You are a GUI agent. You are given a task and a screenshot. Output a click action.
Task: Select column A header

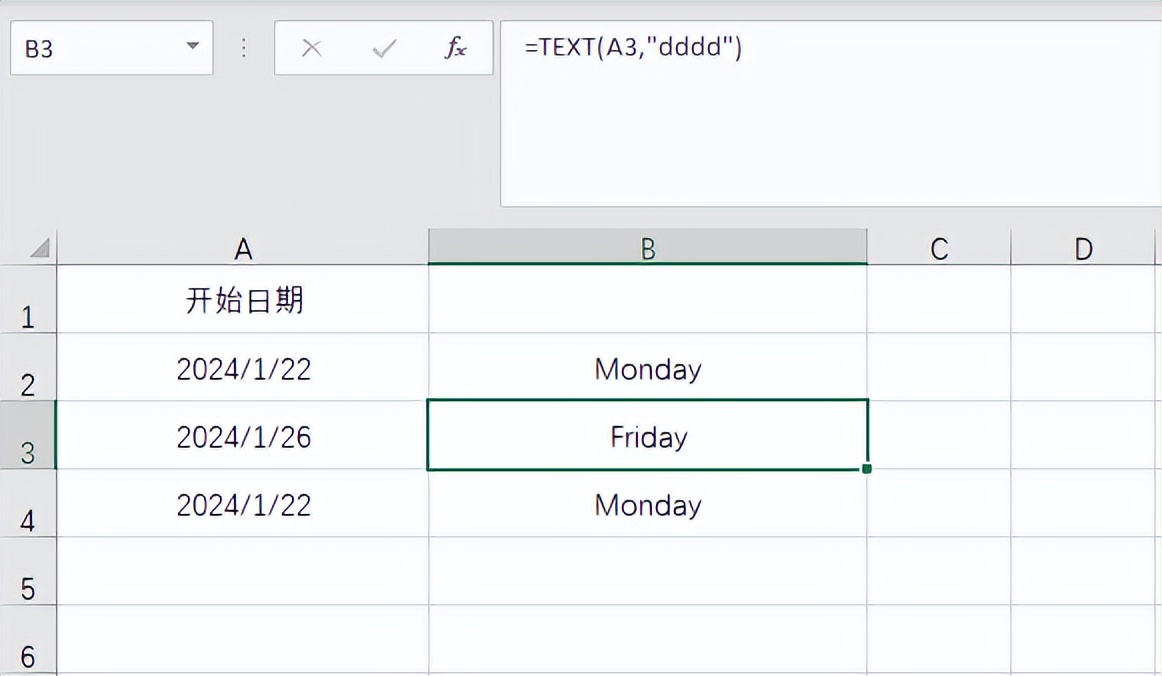[x=243, y=248]
